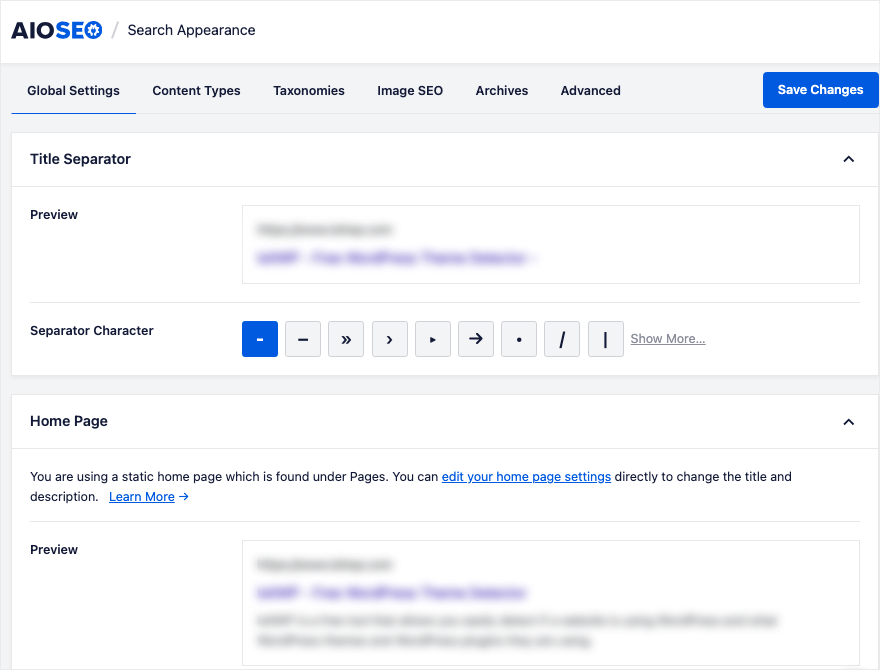The height and width of the screenshot is (670, 880).
Task: Click the Save Changes button
Action: coord(821,90)
